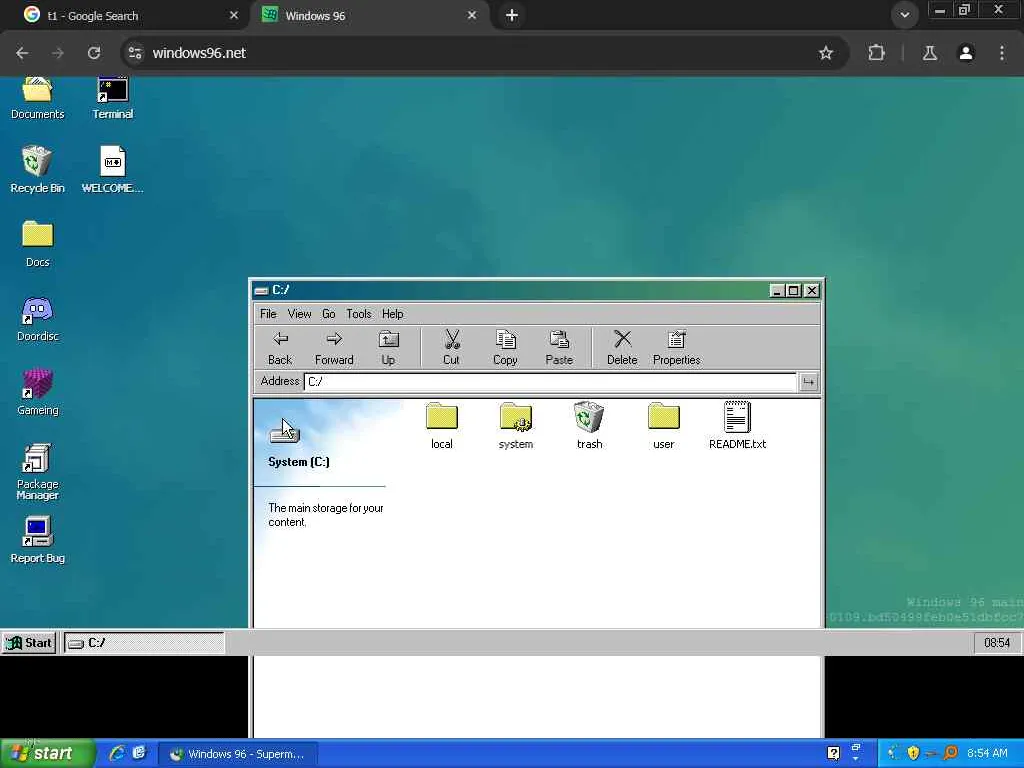Screen dimensions: 1024x768
Task: Select the README.txt file
Action: coord(737,426)
